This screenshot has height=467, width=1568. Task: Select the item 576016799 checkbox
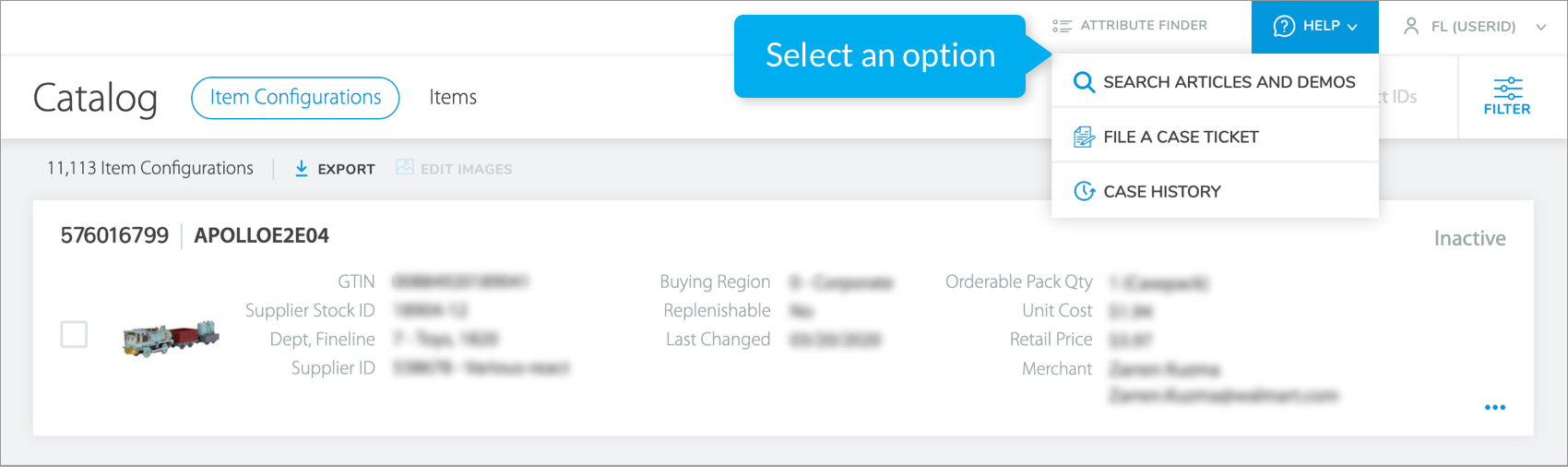74,334
